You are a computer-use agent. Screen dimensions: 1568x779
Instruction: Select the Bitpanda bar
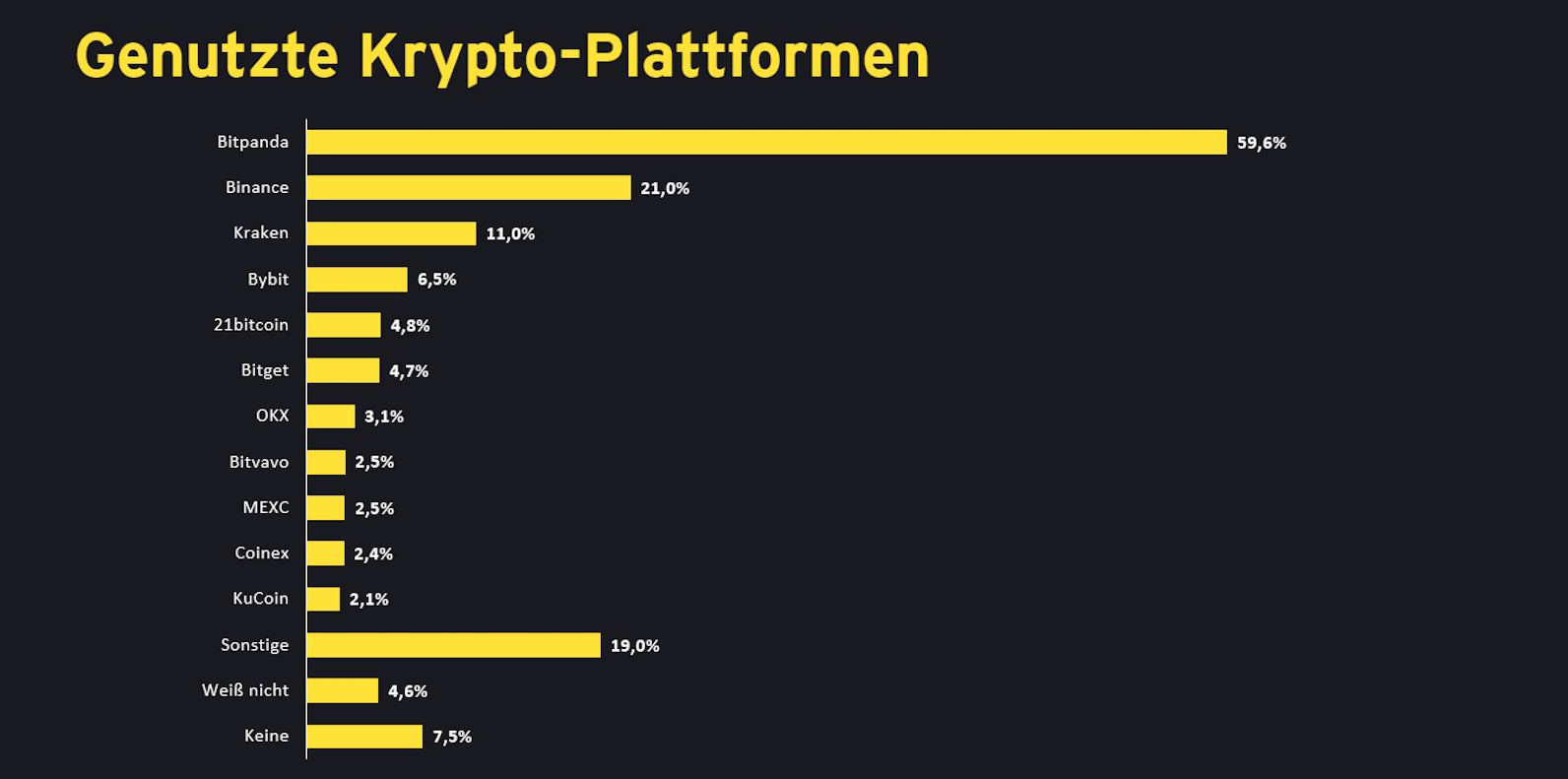click(x=766, y=143)
